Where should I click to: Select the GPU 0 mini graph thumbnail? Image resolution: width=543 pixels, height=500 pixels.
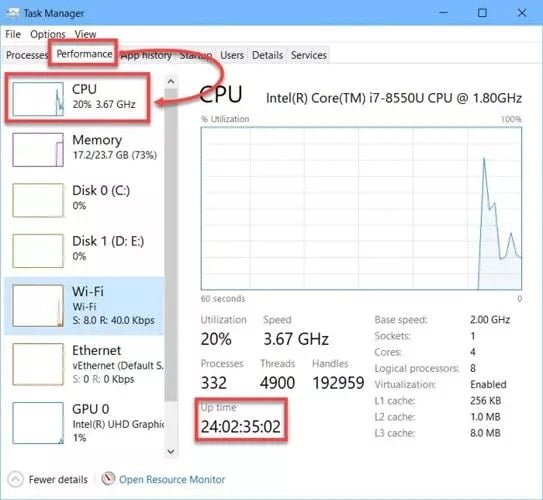coord(38,423)
